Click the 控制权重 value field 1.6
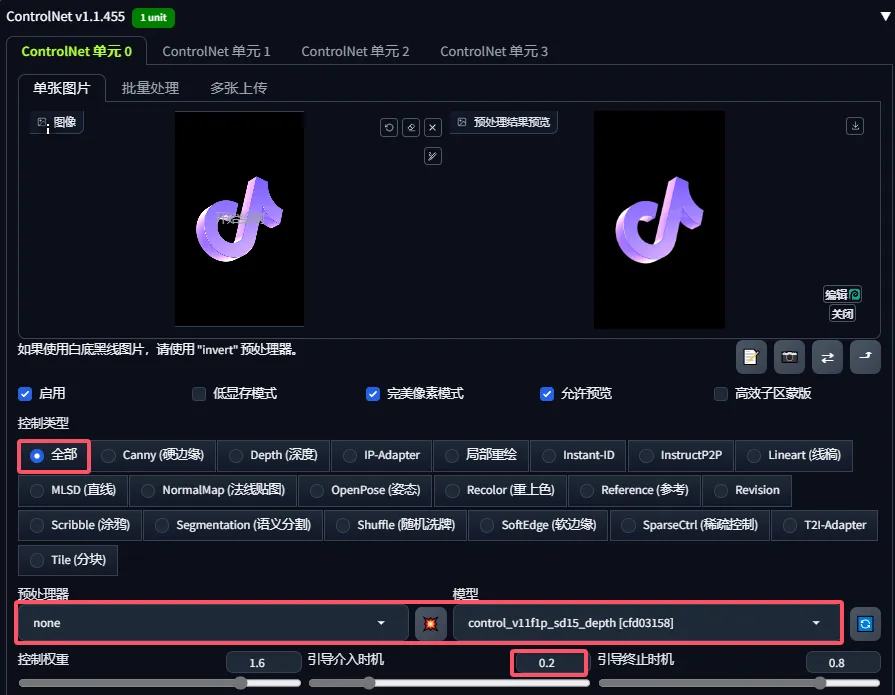895x695 pixels. [x=264, y=662]
